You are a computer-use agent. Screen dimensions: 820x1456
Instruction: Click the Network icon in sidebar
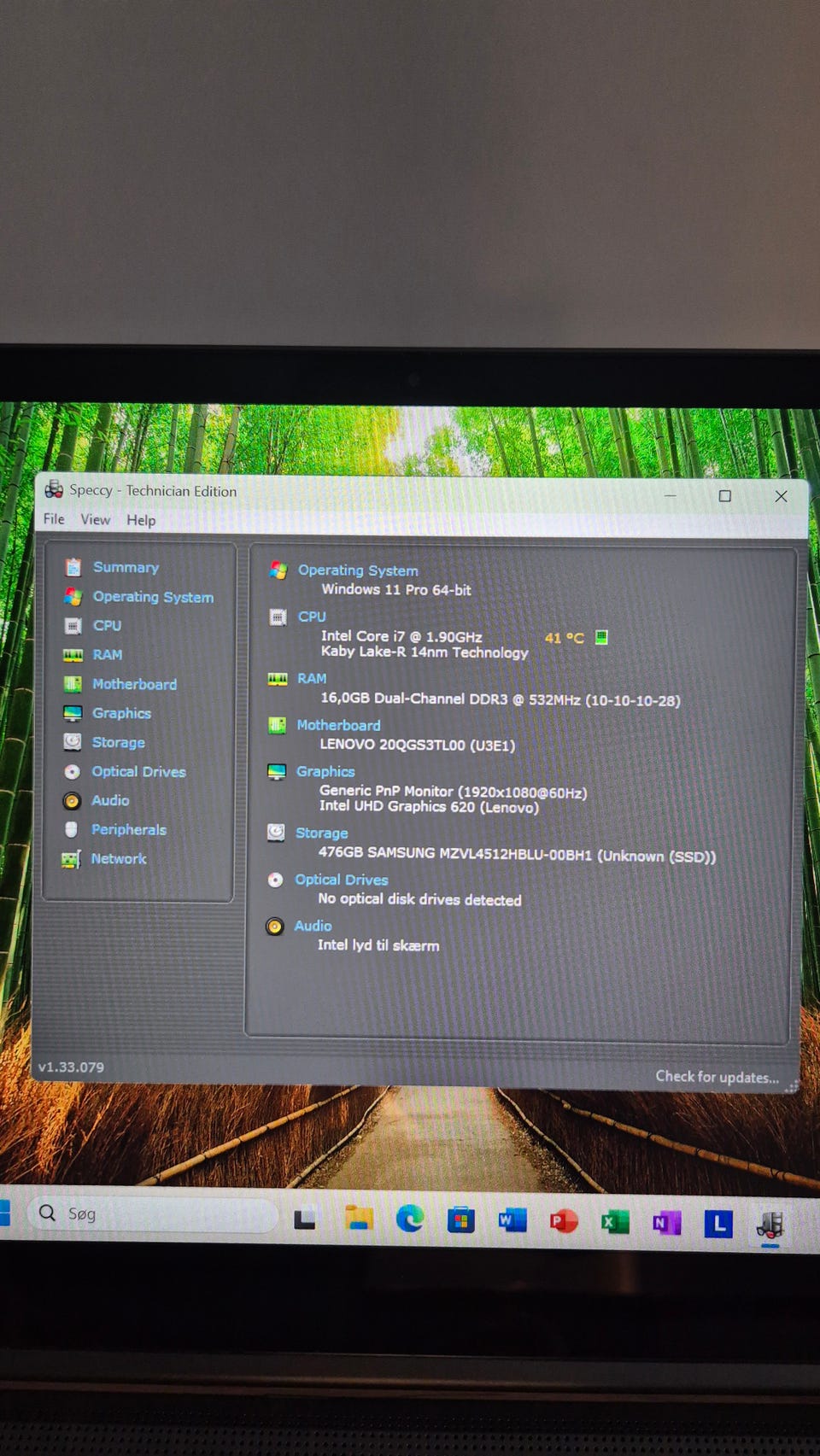pyautogui.click(x=71, y=859)
